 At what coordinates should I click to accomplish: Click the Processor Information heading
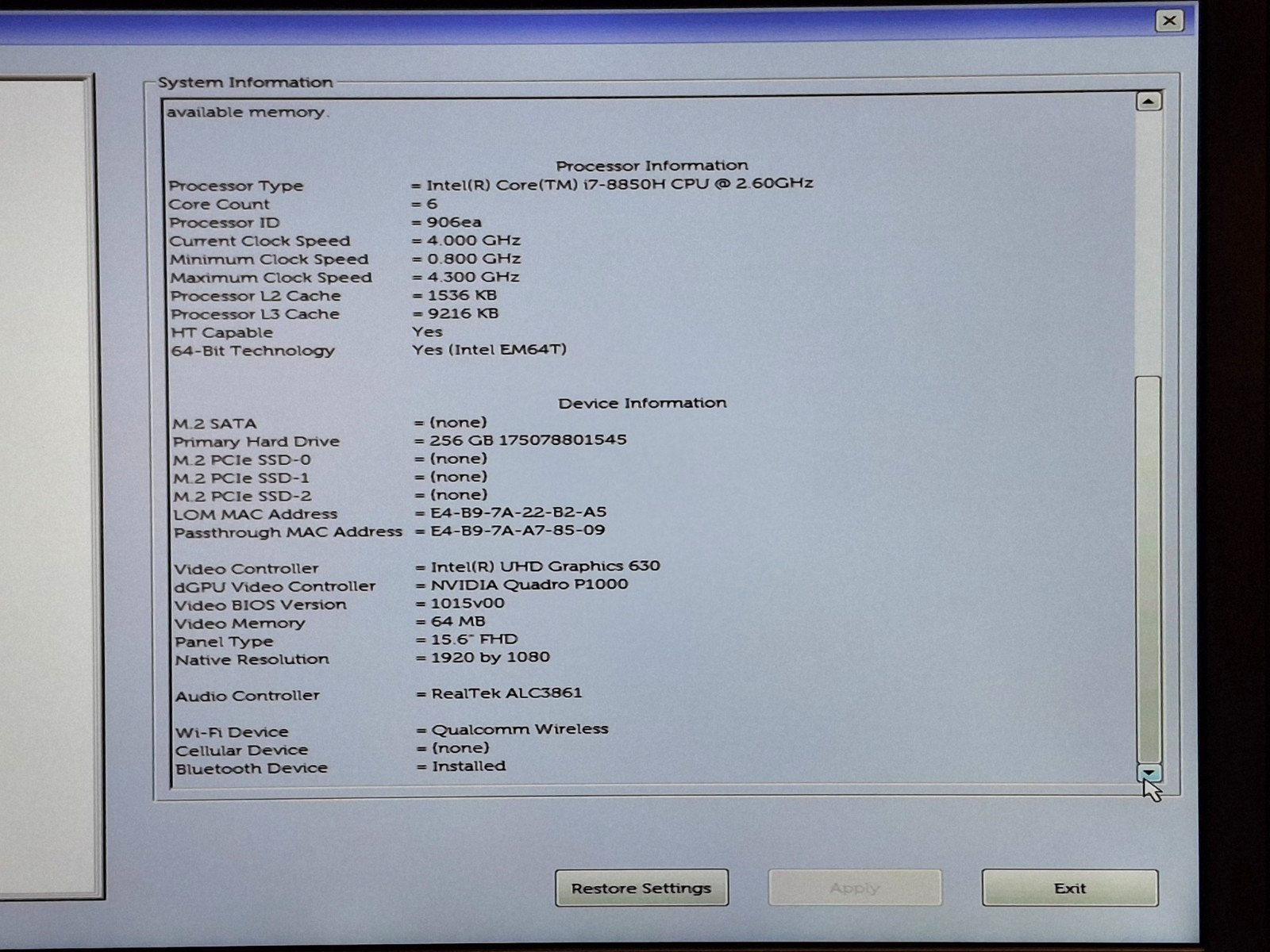[652, 165]
